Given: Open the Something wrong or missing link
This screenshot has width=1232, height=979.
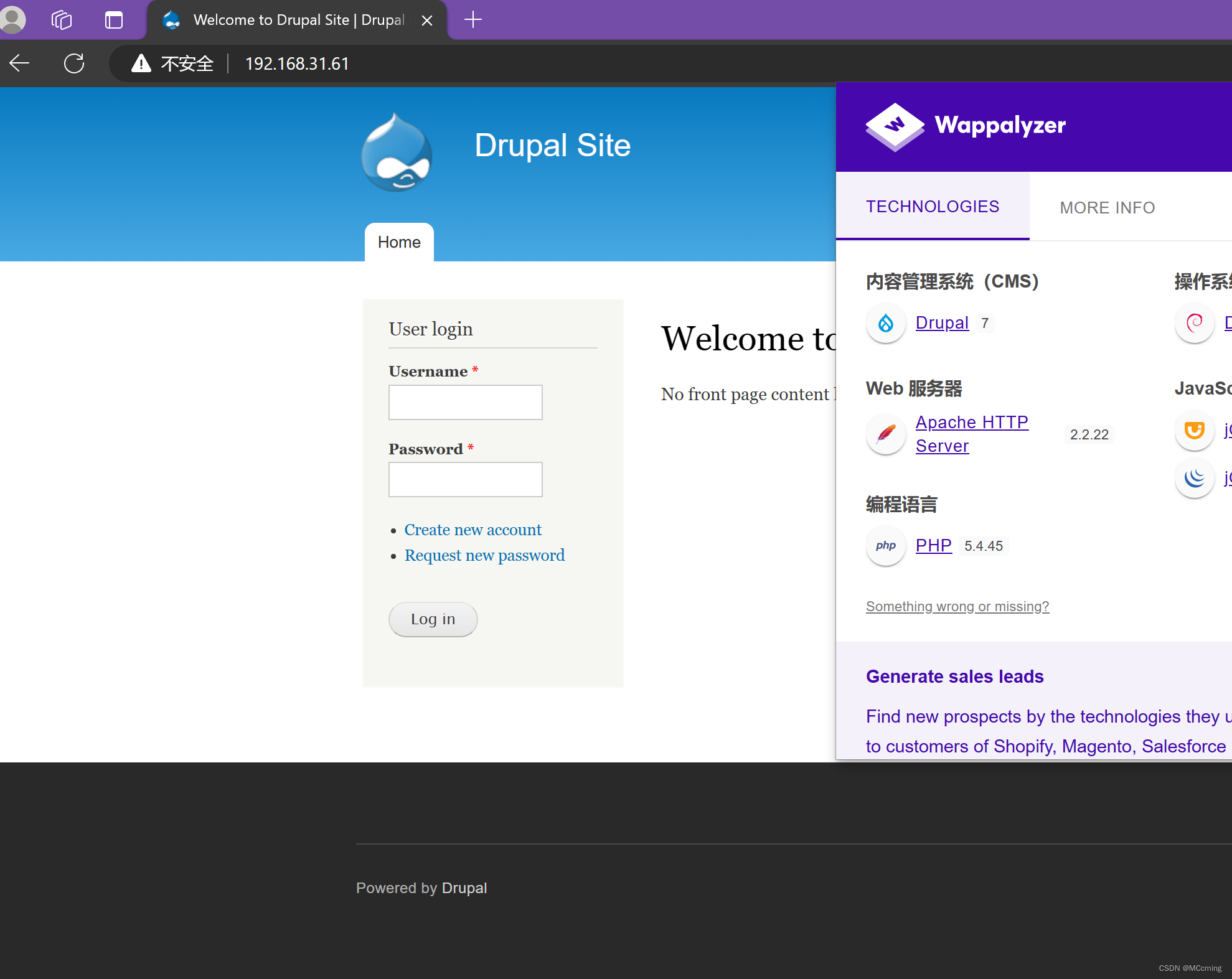Looking at the screenshot, I should coord(957,606).
